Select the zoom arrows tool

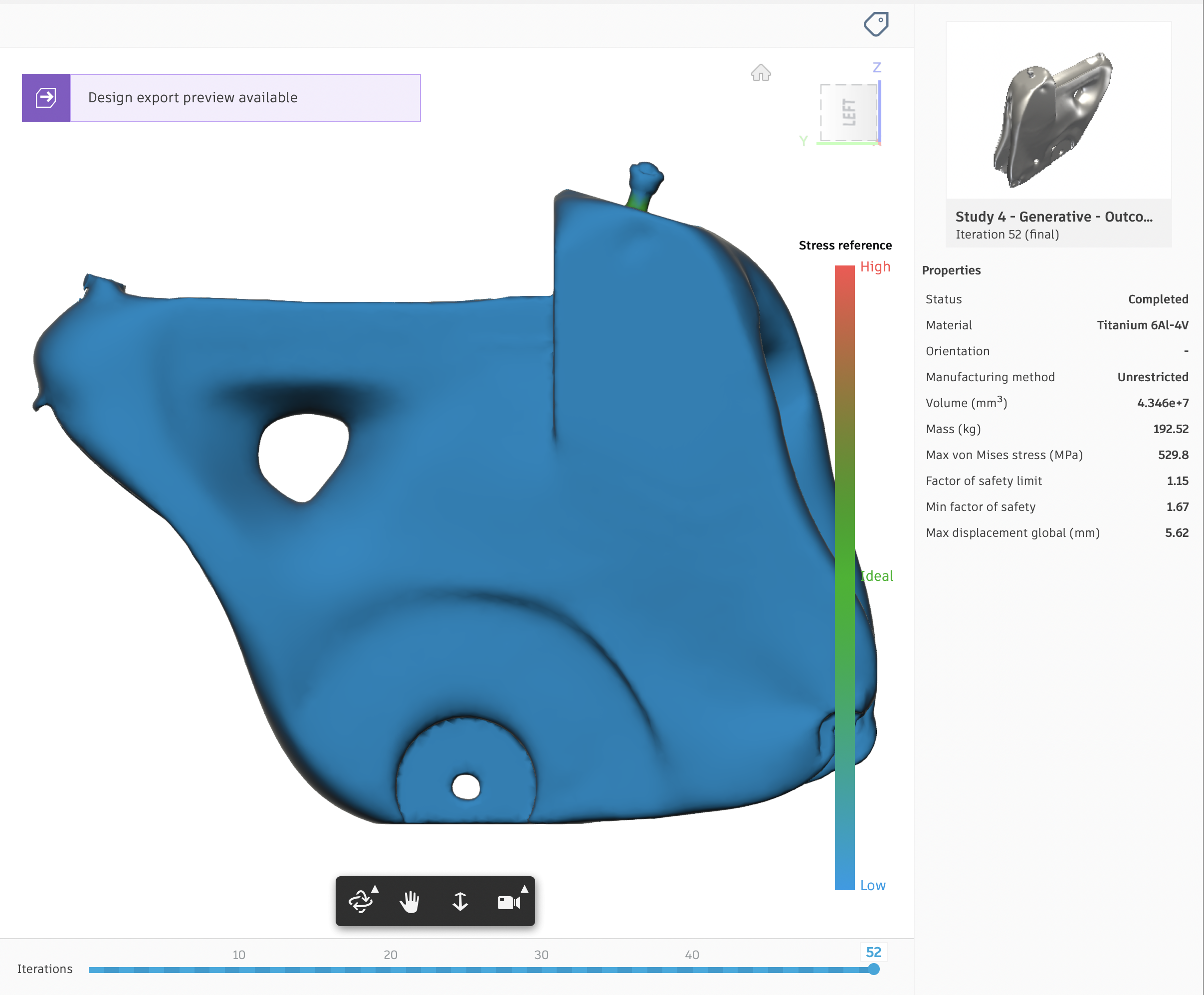pos(460,902)
